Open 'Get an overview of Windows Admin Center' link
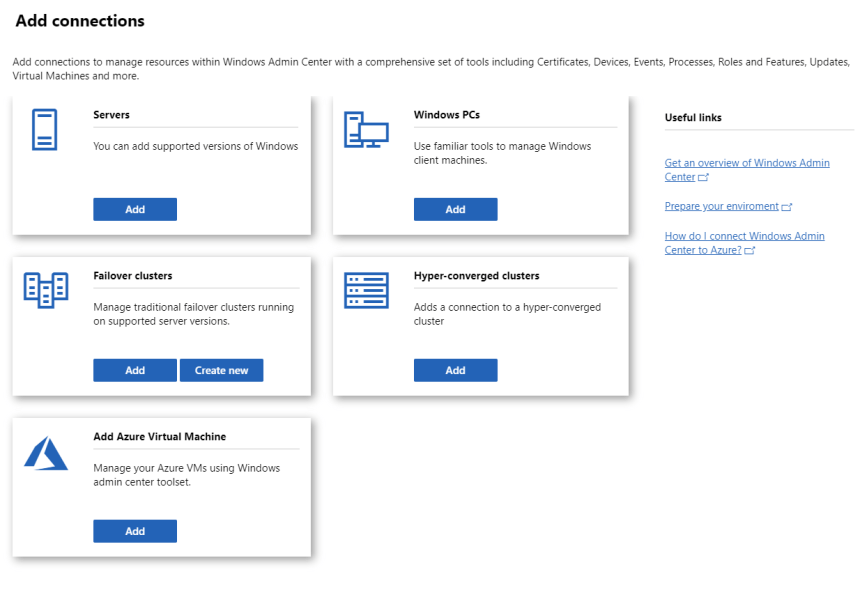 click(746, 163)
